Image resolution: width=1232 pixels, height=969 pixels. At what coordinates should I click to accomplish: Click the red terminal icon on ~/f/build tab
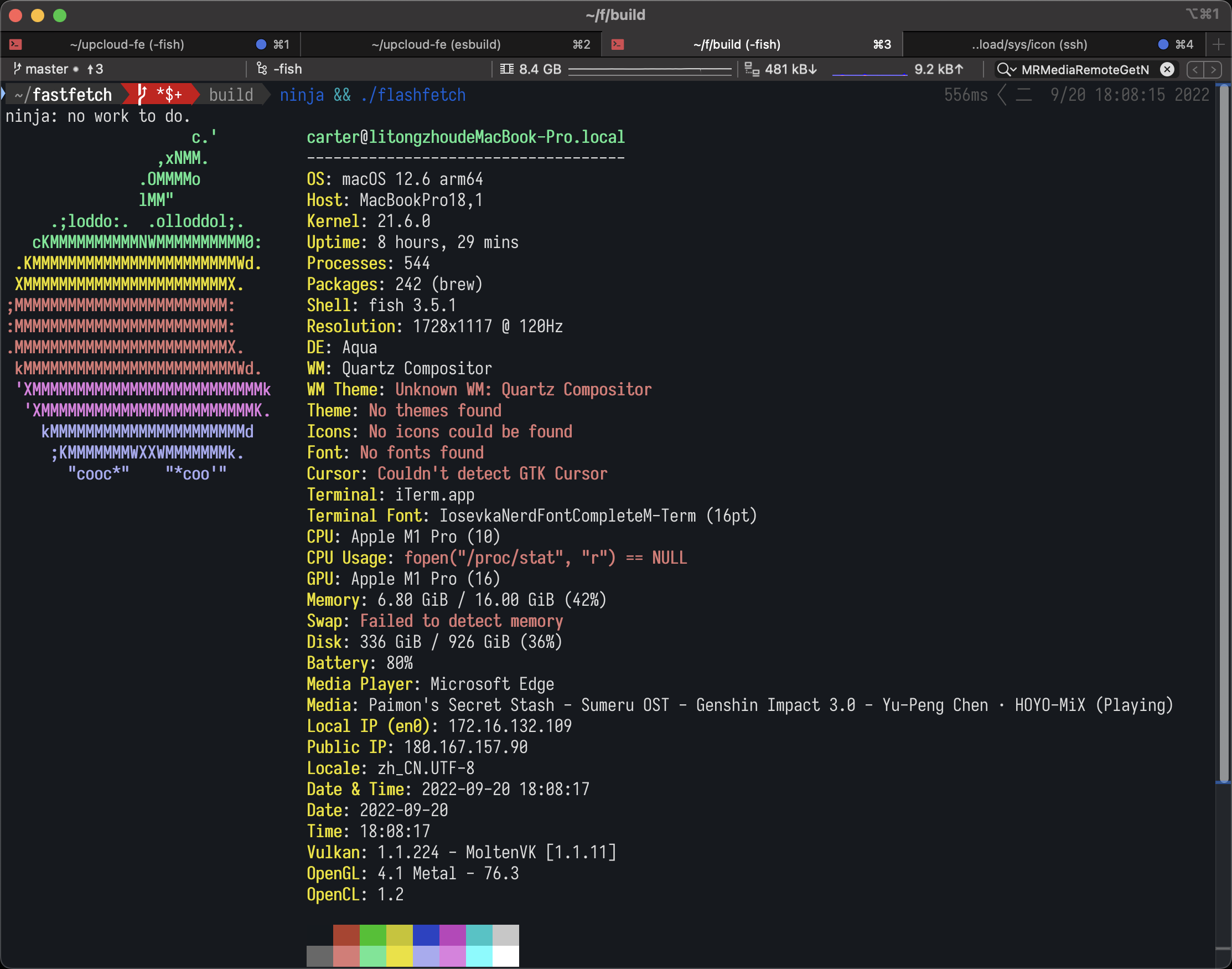pyautogui.click(x=618, y=44)
